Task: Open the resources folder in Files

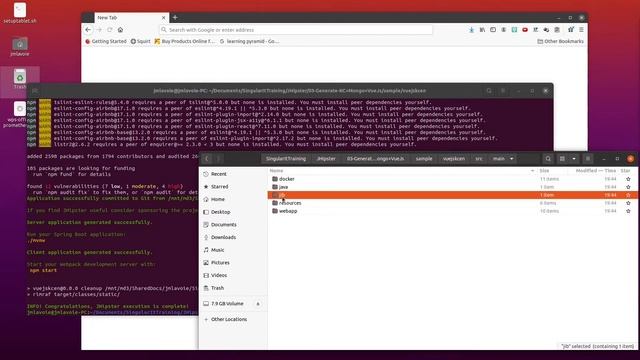Action: [290, 203]
